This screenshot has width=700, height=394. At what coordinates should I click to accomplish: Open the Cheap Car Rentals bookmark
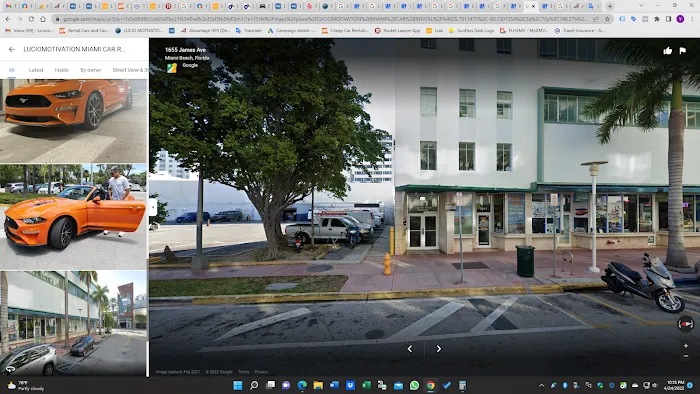click(345, 31)
